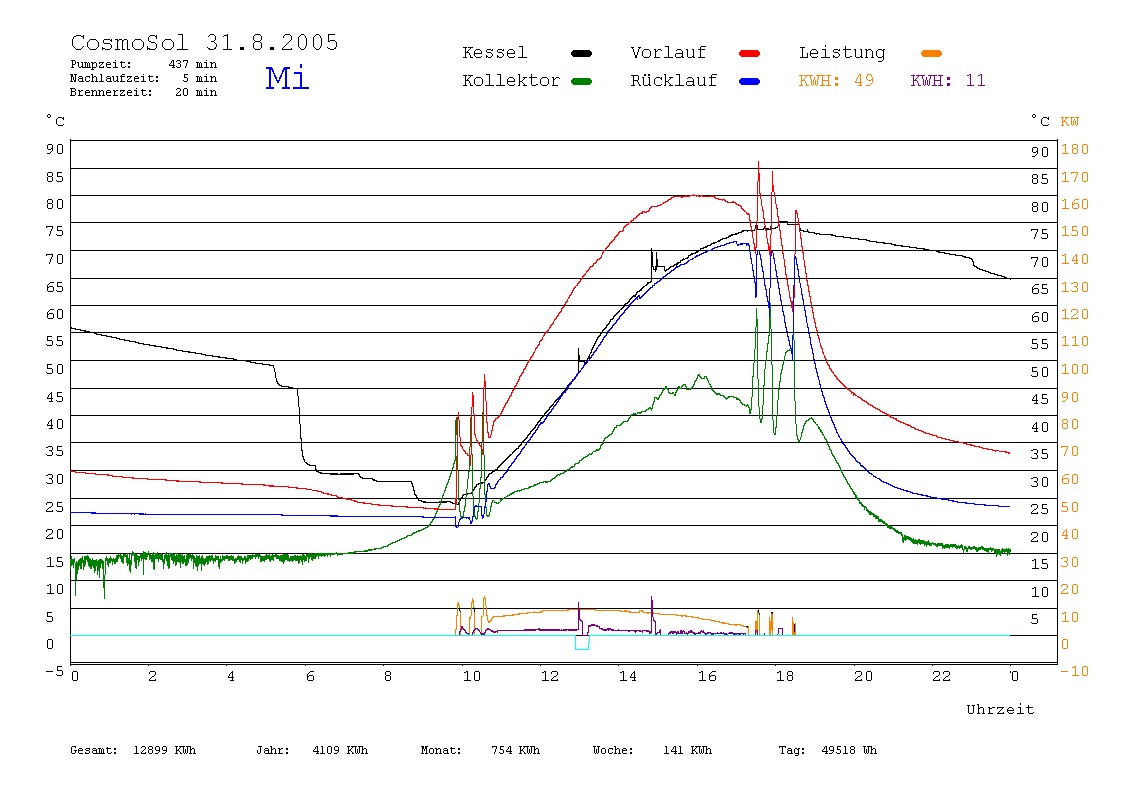Click the orange "KW" axis unit label
Screen dimensions: 1148x812
1069,122
